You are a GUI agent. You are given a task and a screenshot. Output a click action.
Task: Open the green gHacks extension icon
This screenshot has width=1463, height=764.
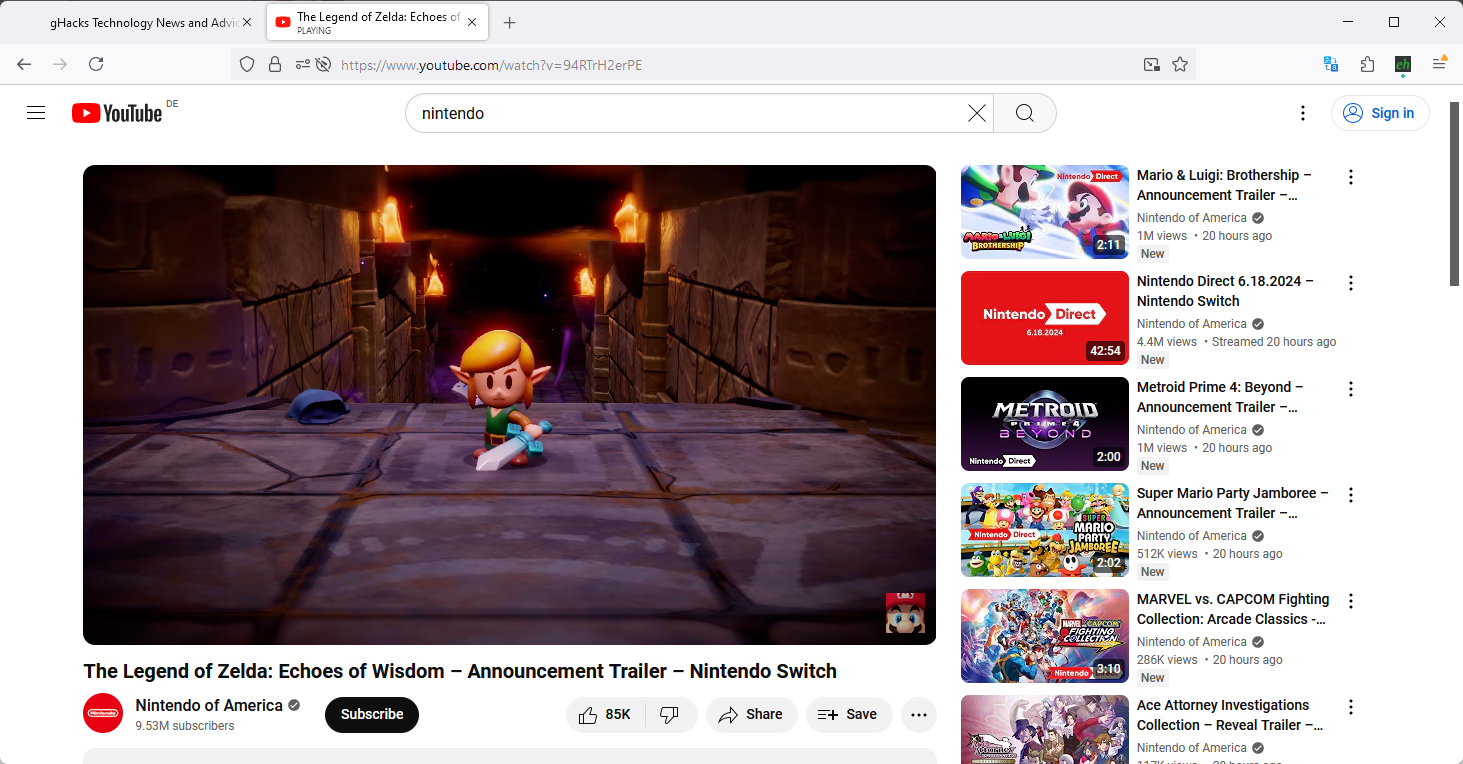pyautogui.click(x=1403, y=64)
